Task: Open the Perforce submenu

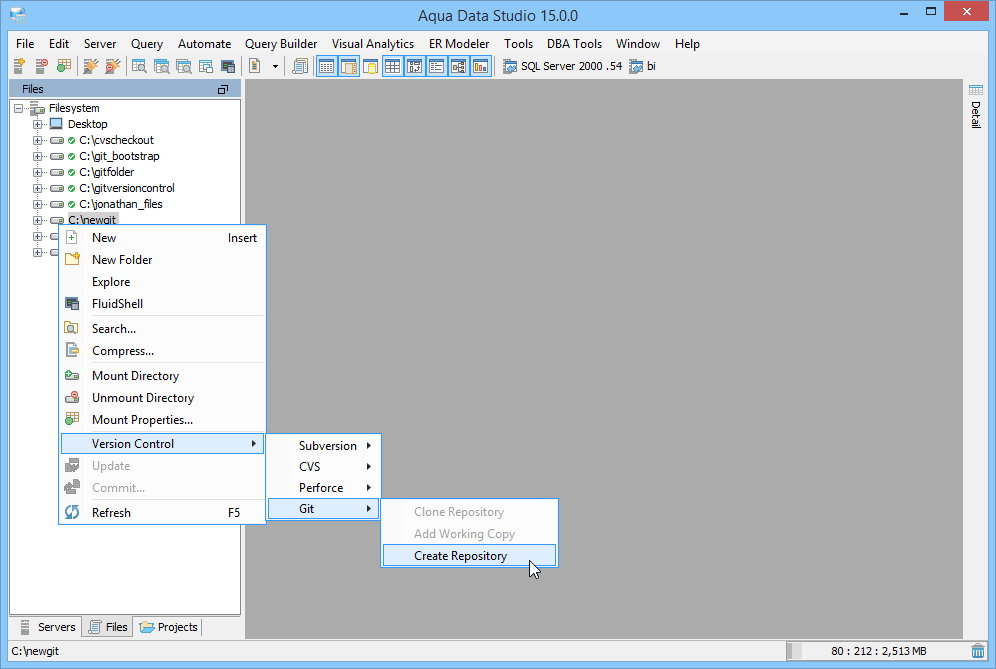Action: click(323, 488)
